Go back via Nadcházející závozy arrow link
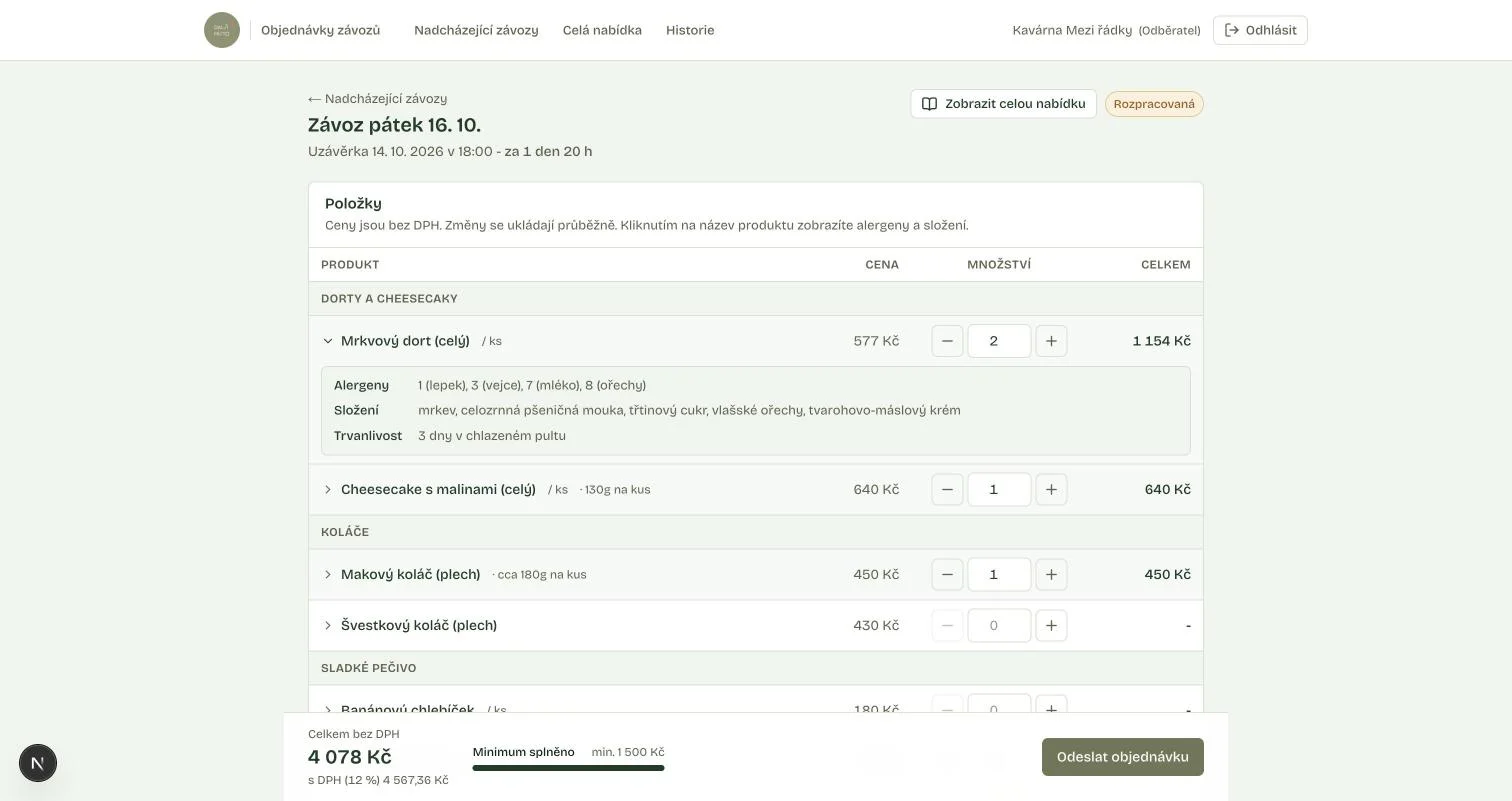 [x=377, y=98]
